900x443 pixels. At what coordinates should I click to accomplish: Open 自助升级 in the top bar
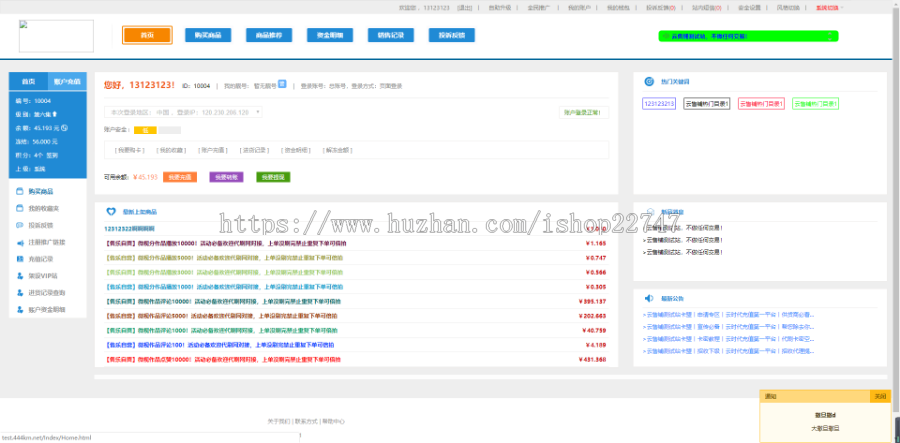[499, 7]
